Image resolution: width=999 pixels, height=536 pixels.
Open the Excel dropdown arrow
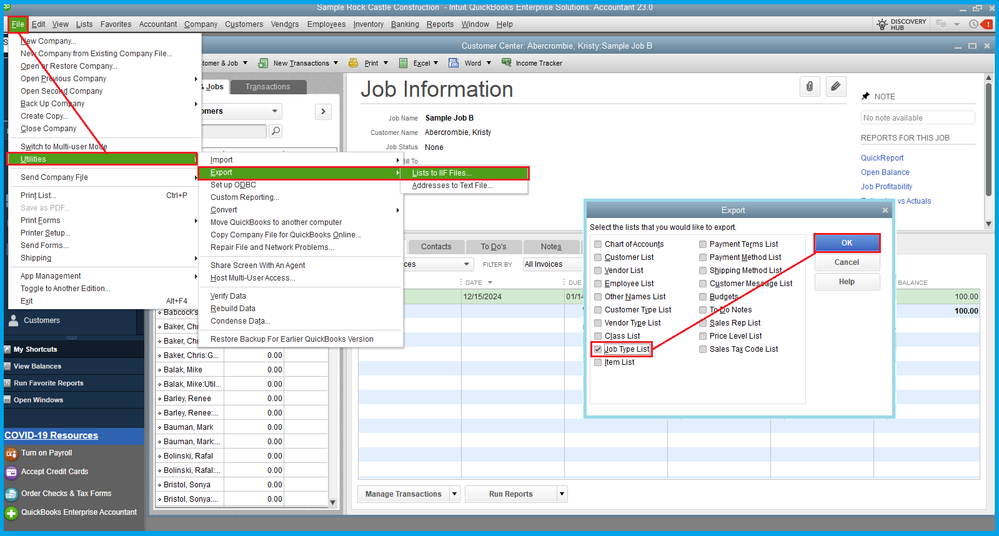[436, 63]
